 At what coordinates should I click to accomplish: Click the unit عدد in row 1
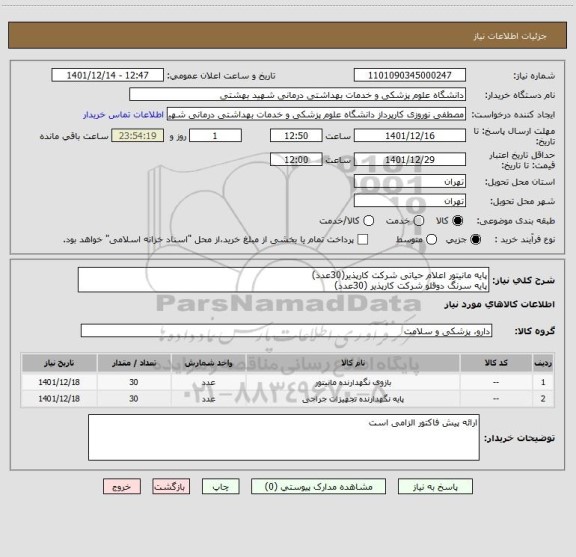click(208, 382)
